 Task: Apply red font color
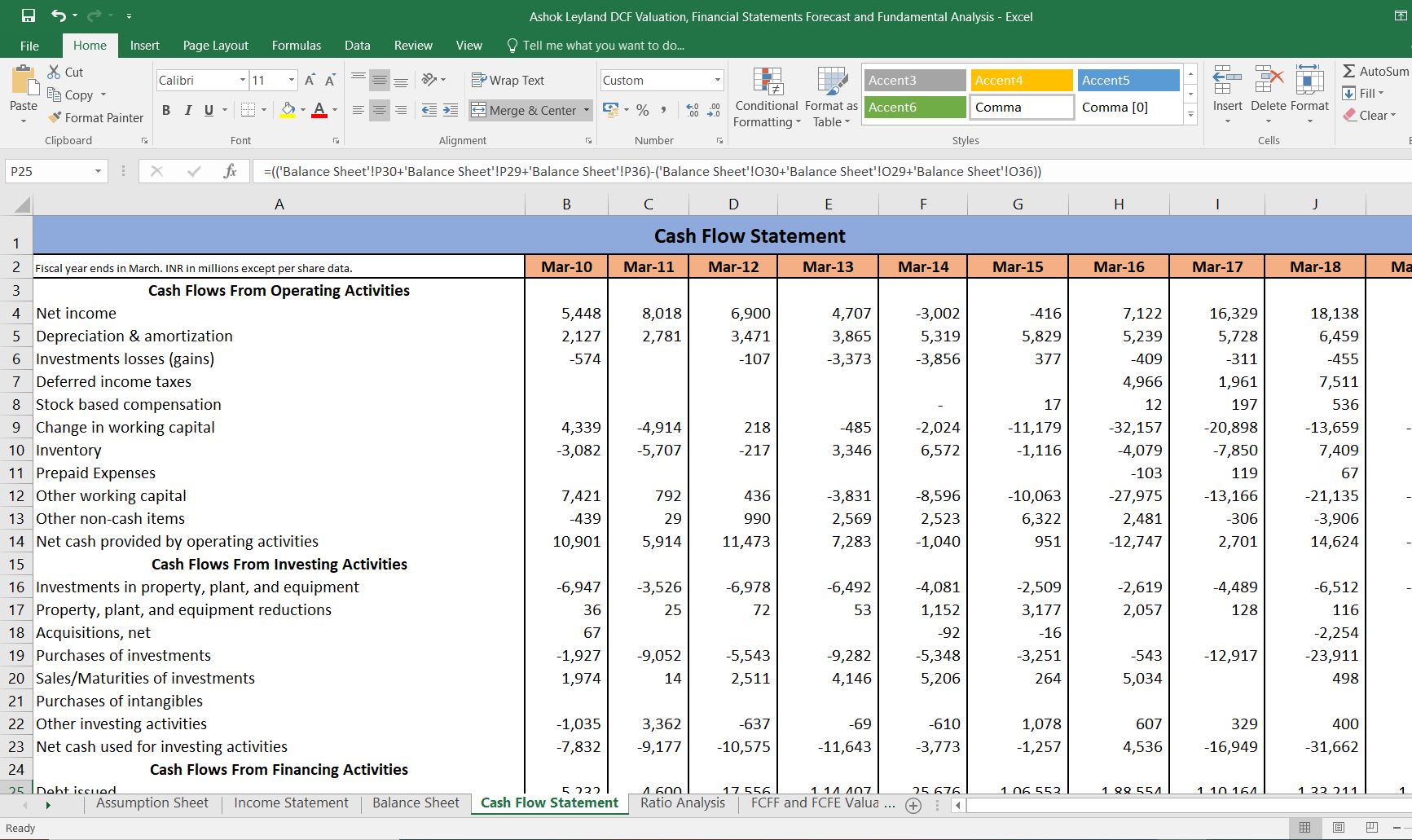point(319,110)
